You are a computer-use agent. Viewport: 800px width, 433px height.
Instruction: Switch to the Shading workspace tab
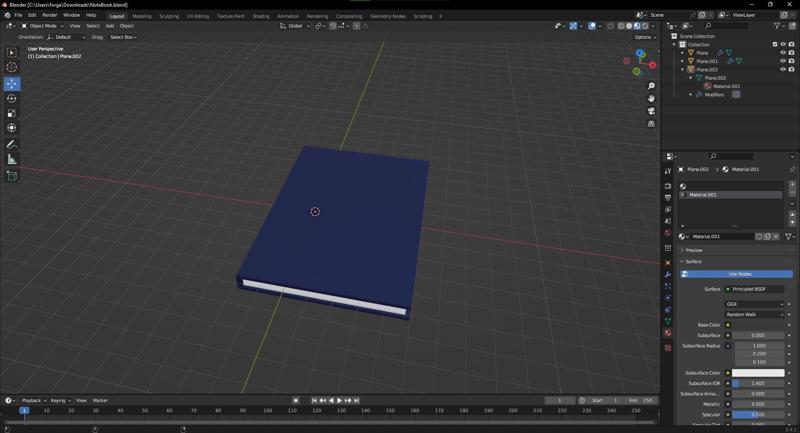tap(261, 16)
